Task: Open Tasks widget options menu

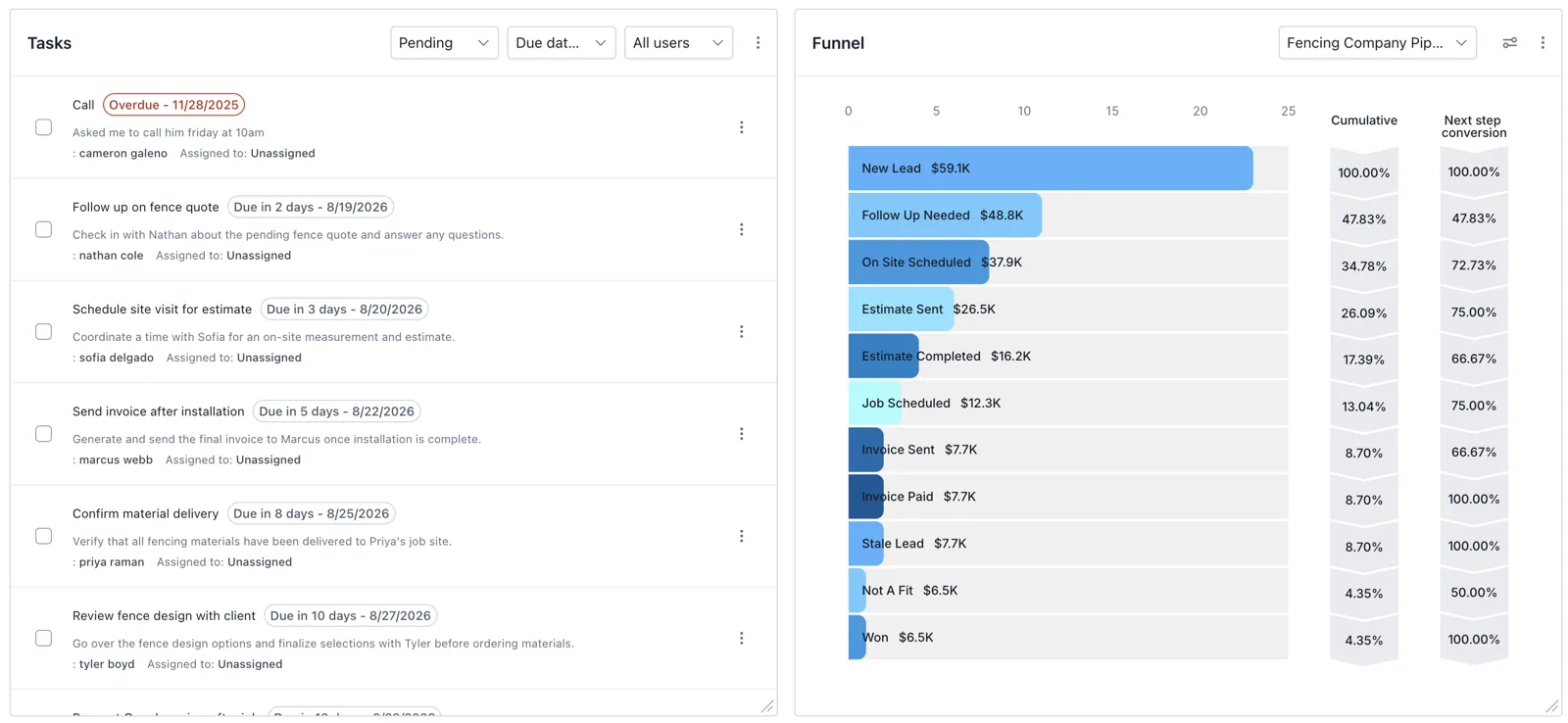Action: [758, 43]
